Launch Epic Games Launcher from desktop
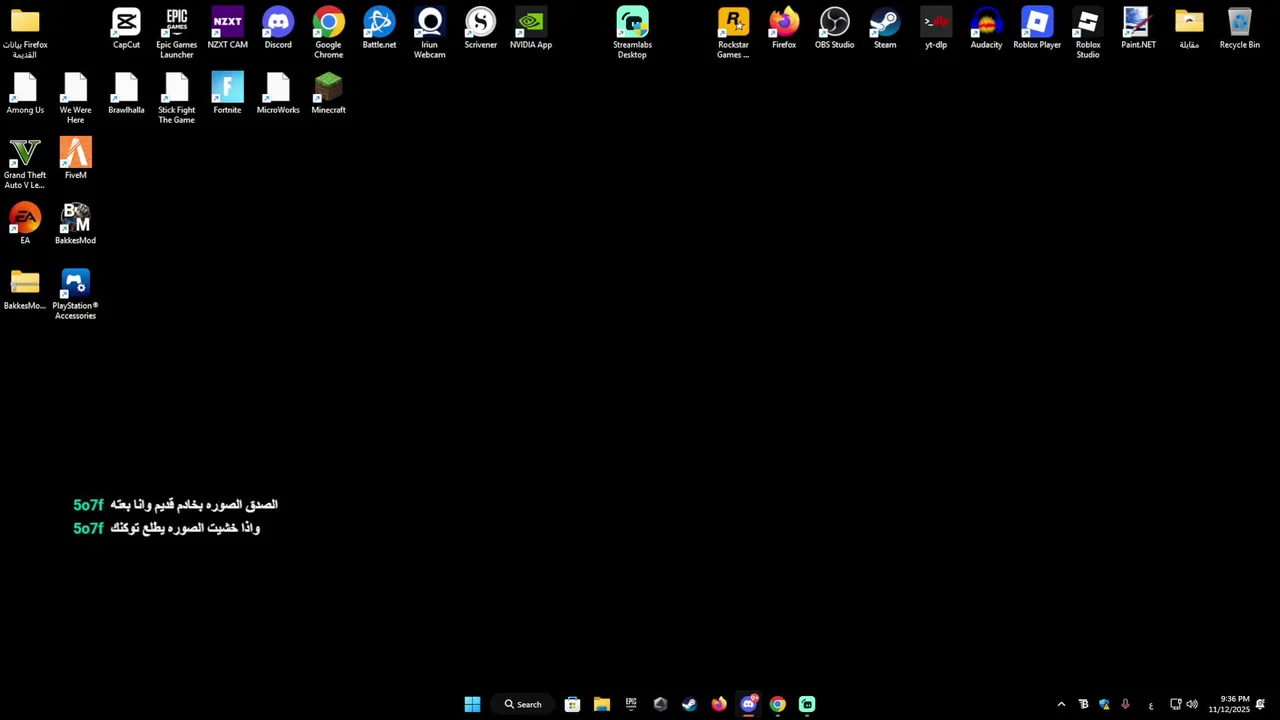Viewport: 1280px width, 720px height. pyautogui.click(x=176, y=34)
